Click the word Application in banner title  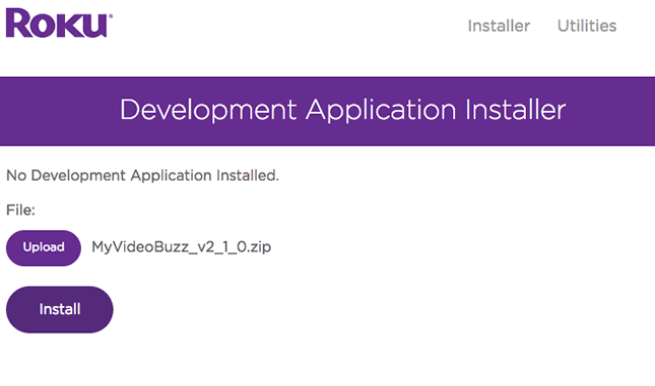click(381, 110)
